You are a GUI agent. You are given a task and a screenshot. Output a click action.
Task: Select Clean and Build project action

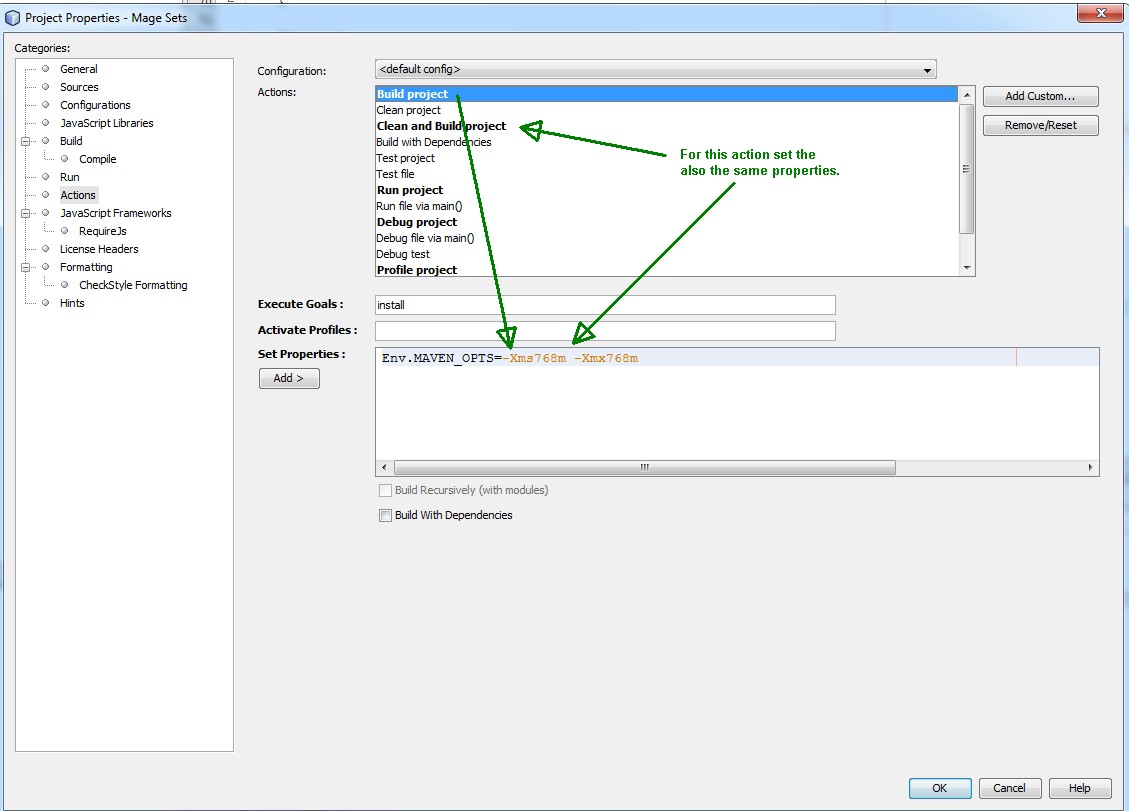[441, 126]
